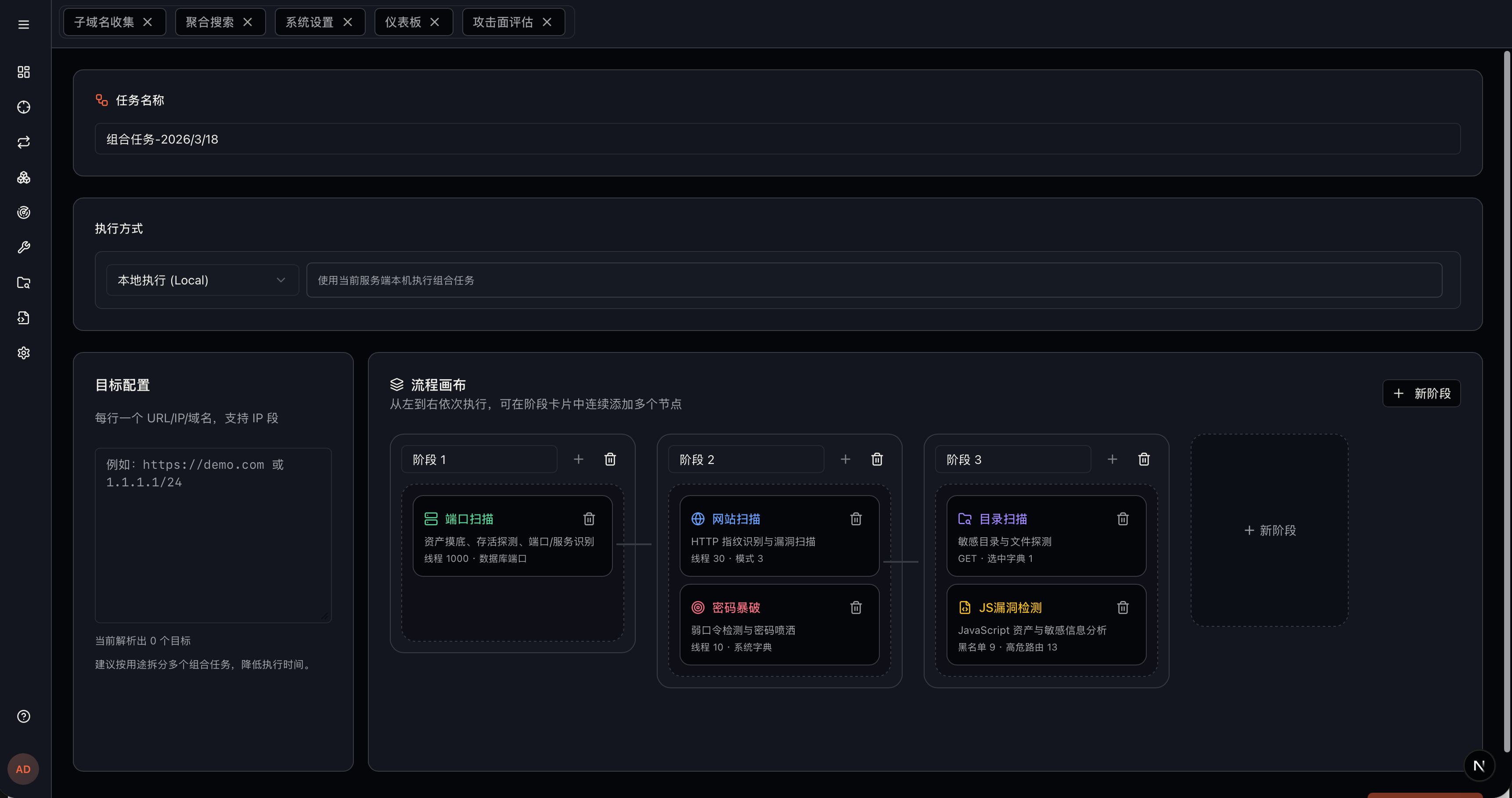1512x798 pixels.
Task: Select the 攻击面评估 tab
Action: pyautogui.click(x=502, y=22)
